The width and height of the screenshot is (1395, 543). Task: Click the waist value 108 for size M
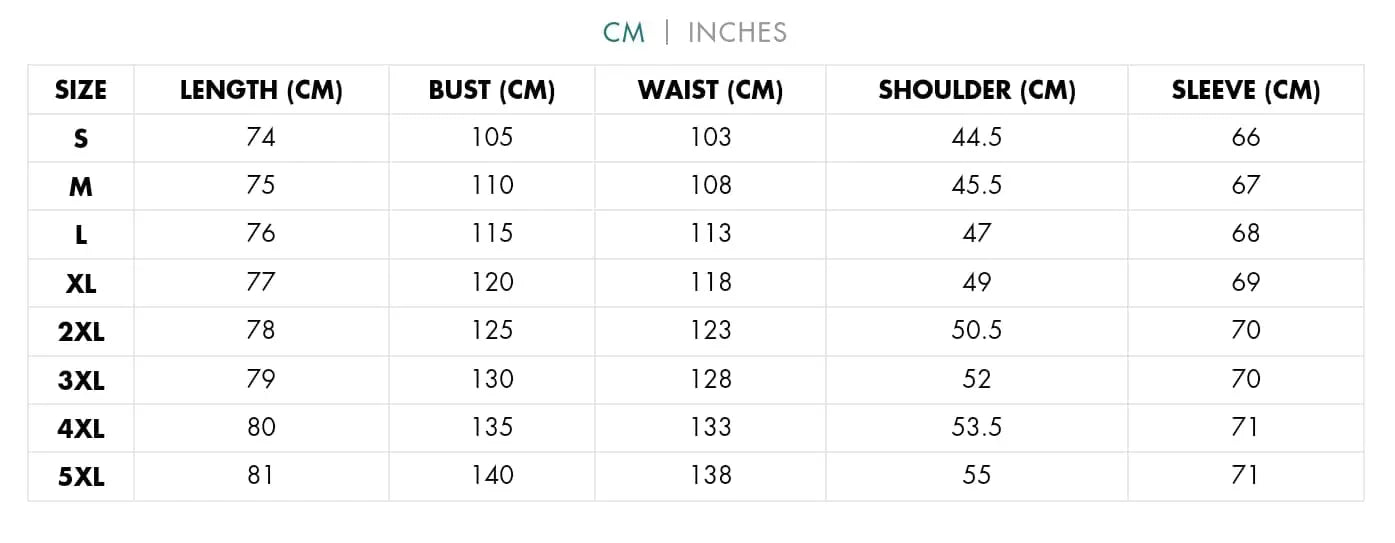(x=710, y=185)
